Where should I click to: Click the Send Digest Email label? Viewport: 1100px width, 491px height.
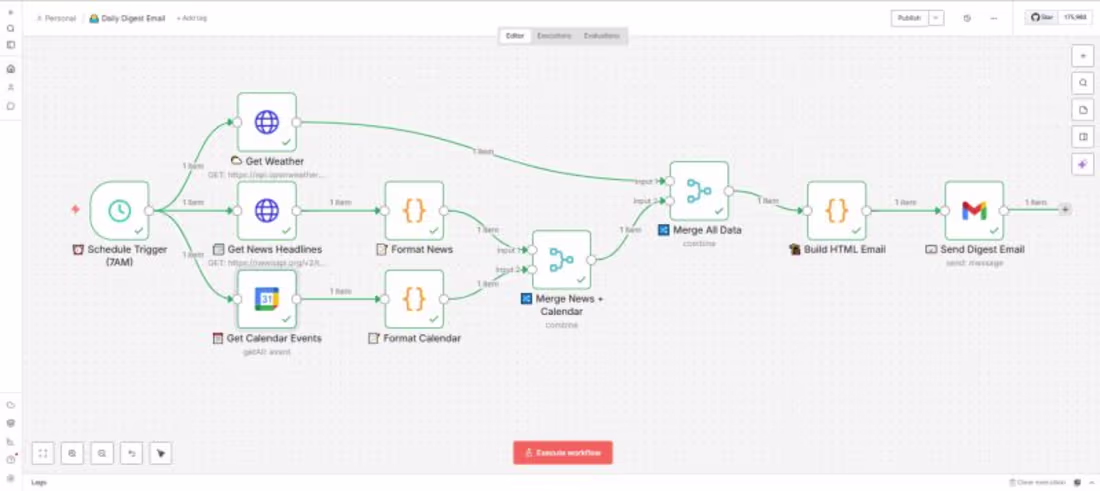point(975,250)
